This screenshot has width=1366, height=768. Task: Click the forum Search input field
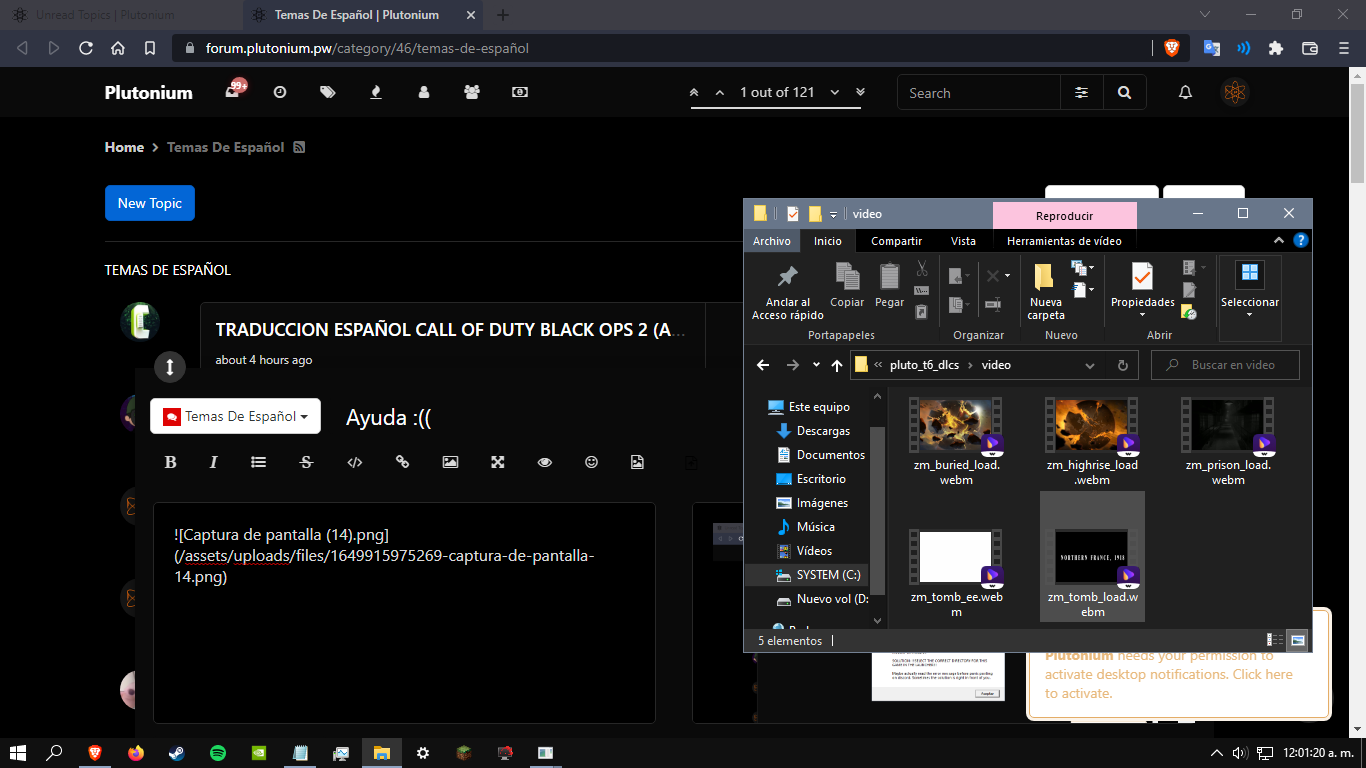(979, 92)
